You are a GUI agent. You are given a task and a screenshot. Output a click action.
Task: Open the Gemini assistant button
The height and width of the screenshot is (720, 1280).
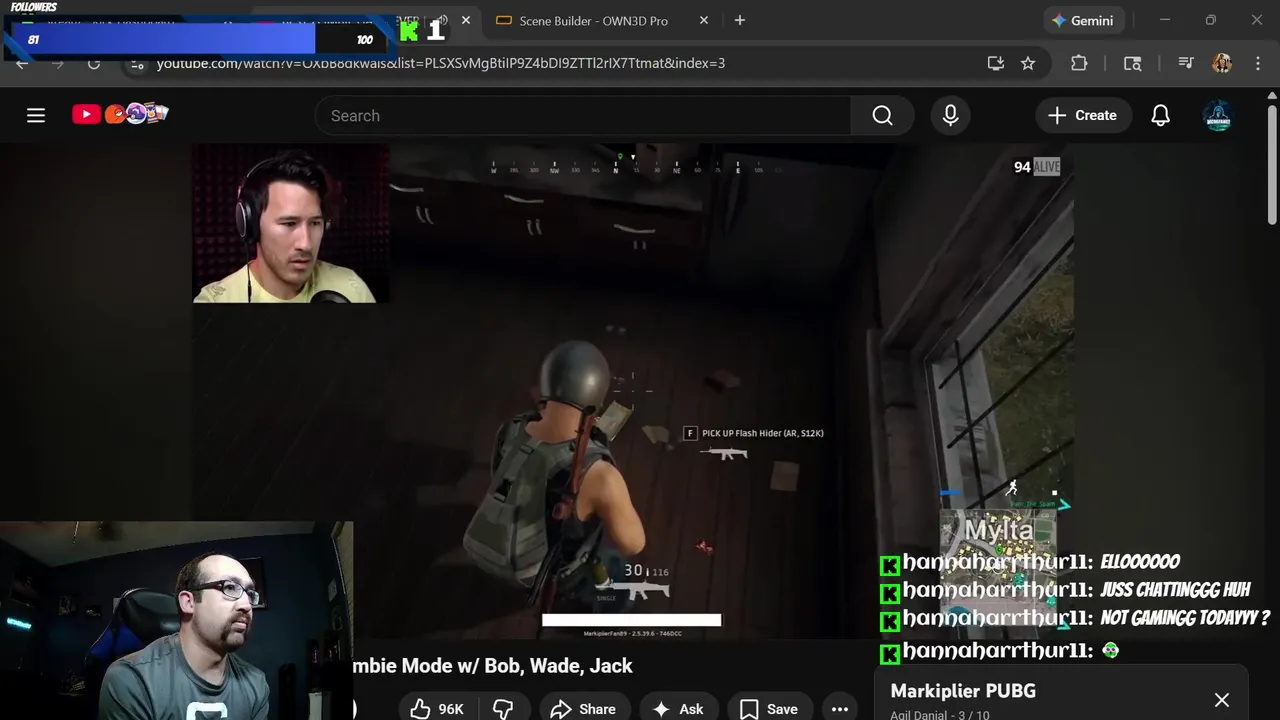point(1084,20)
